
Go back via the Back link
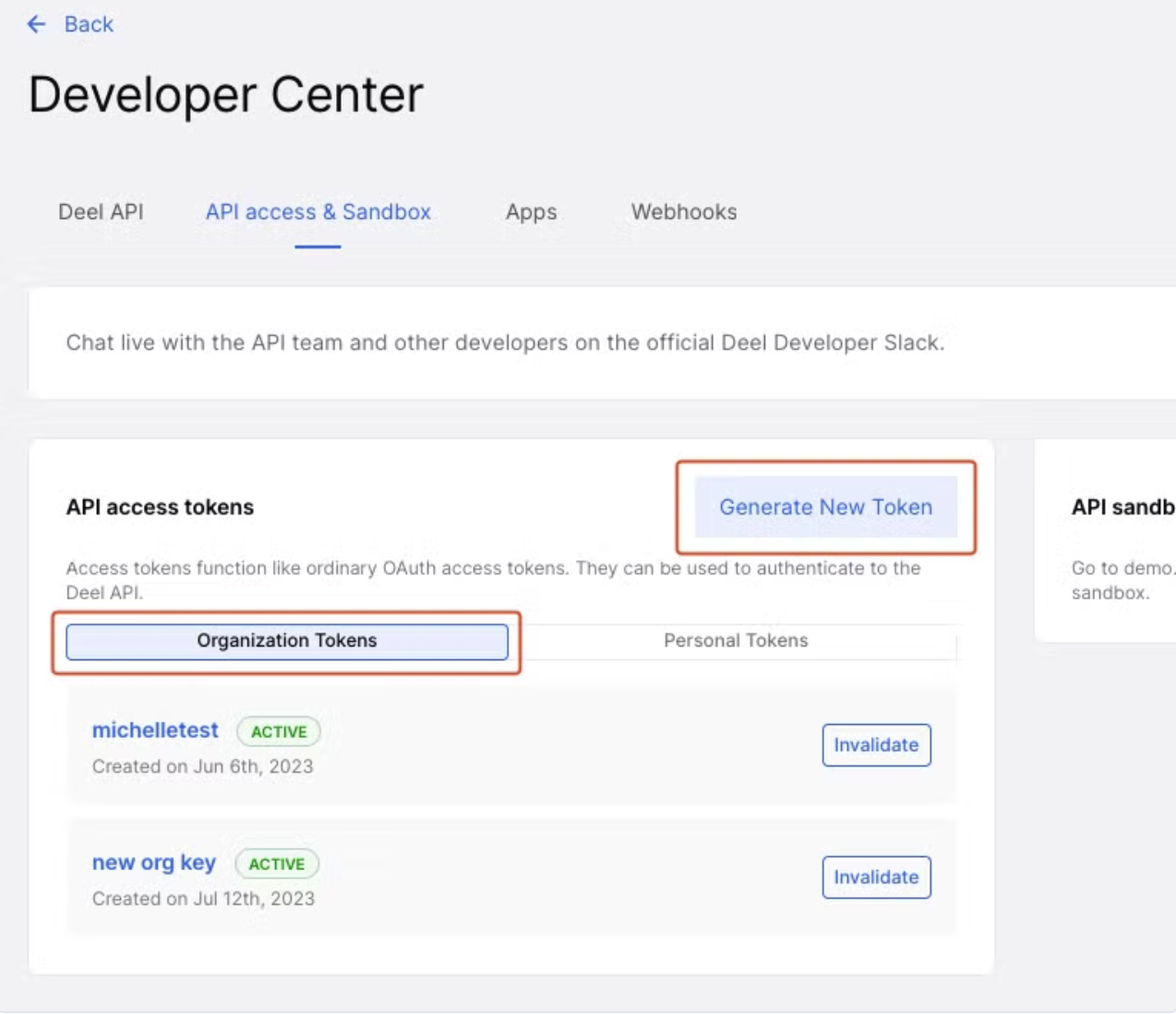click(x=89, y=24)
